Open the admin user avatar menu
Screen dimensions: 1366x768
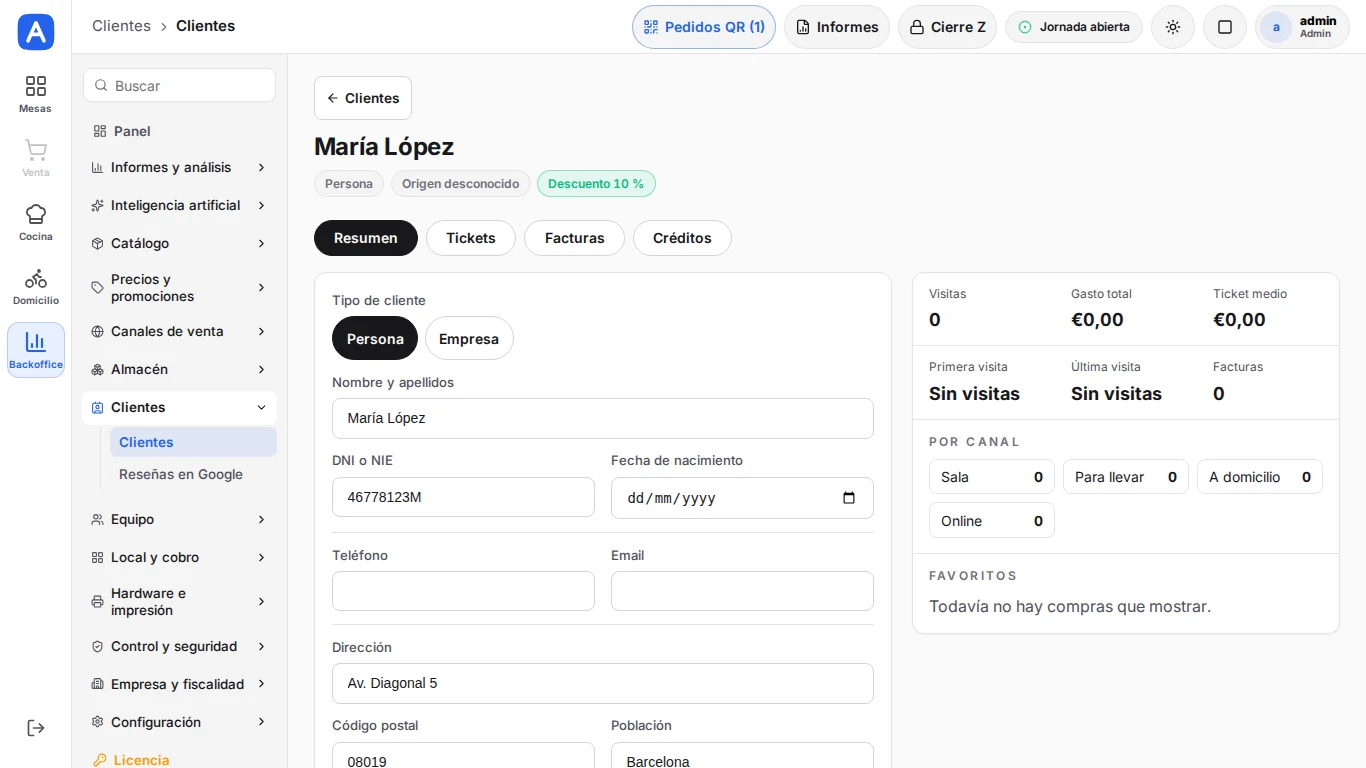click(1302, 27)
